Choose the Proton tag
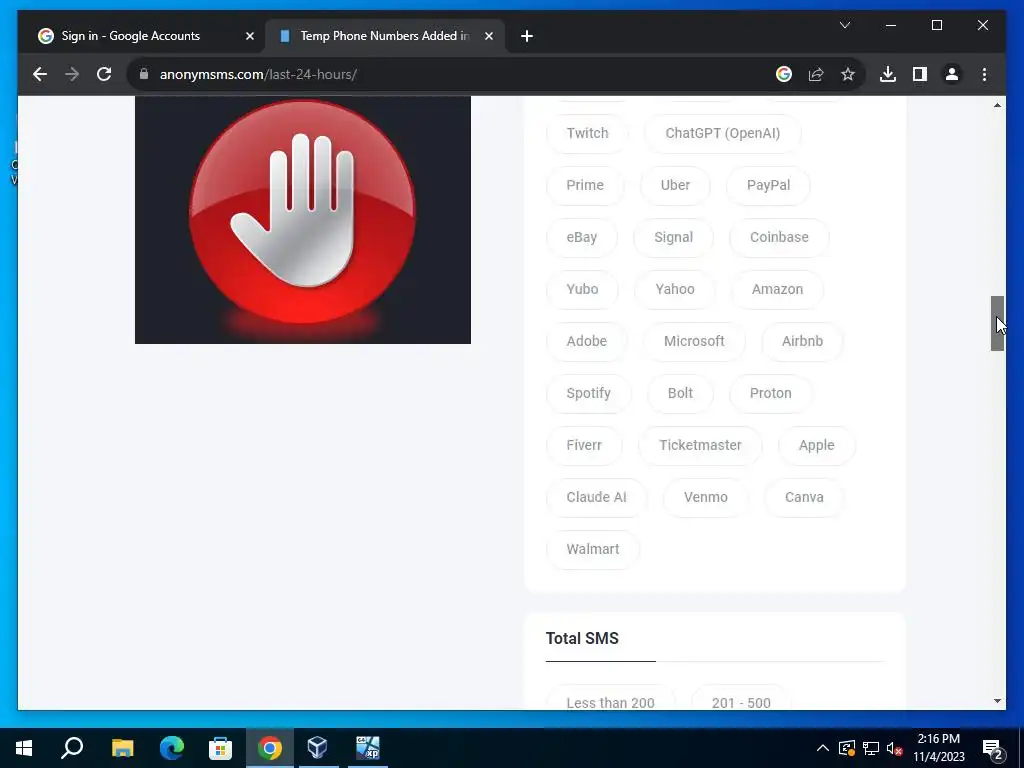The width and height of the screenshot is (1024, 768). (771, 393)
